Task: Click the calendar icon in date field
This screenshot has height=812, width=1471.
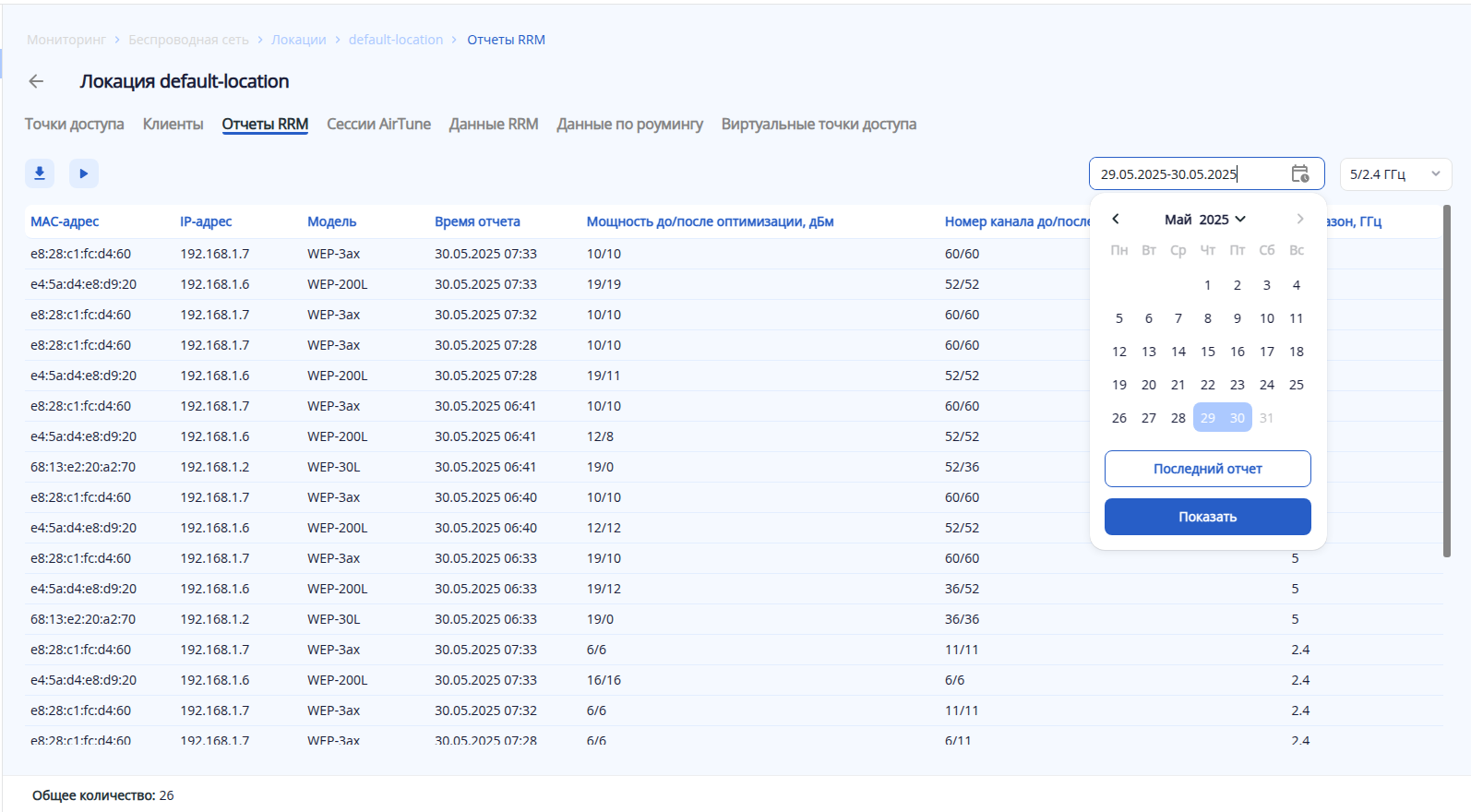Action: pyautogui.click(x=1299, y=173)
